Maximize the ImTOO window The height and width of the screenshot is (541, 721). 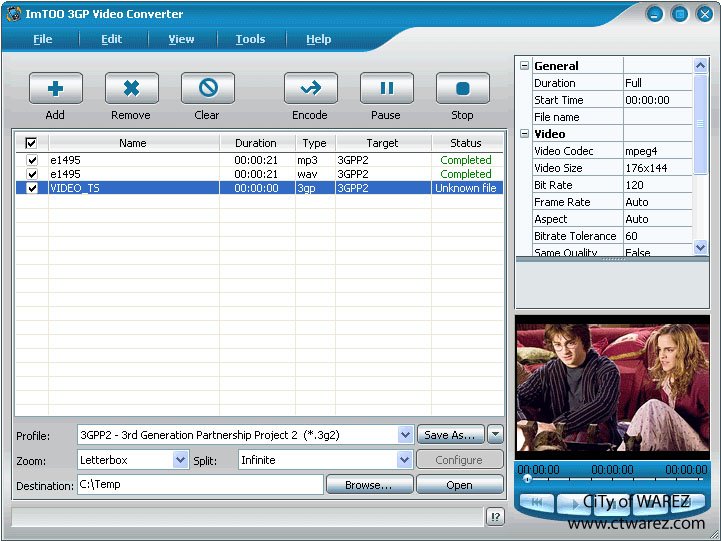click(680, 14)
